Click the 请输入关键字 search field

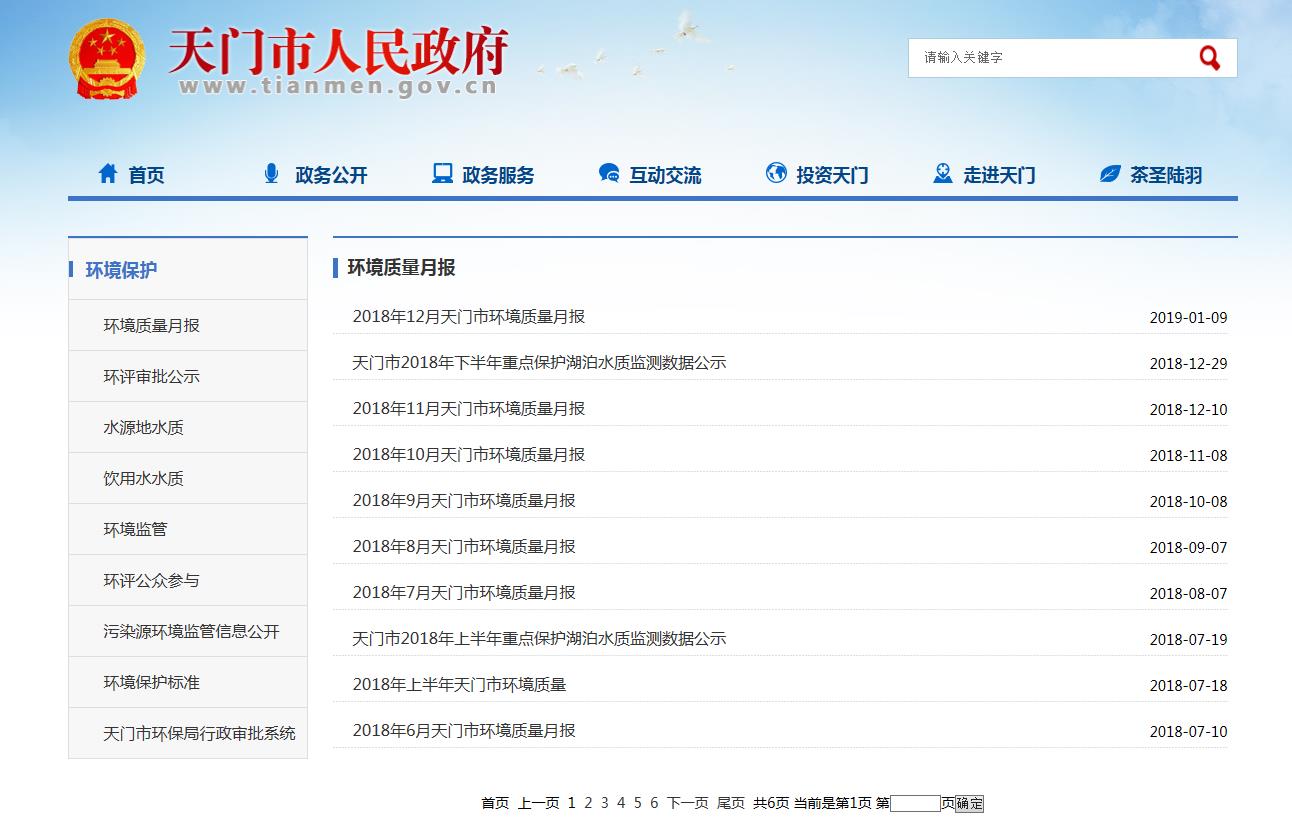pyautogui.click(x=1050, y=58)
